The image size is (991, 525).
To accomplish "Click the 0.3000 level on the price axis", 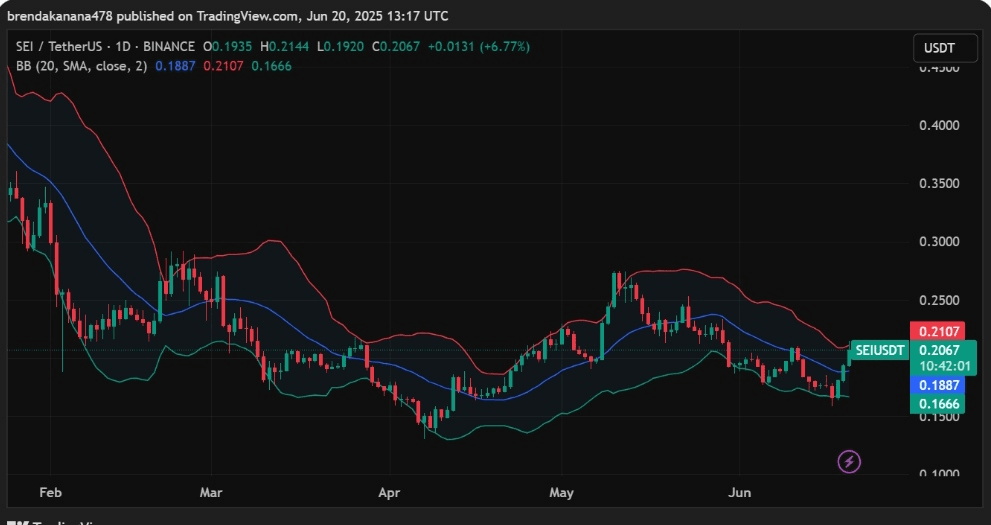I will click(x=939, y=242).
